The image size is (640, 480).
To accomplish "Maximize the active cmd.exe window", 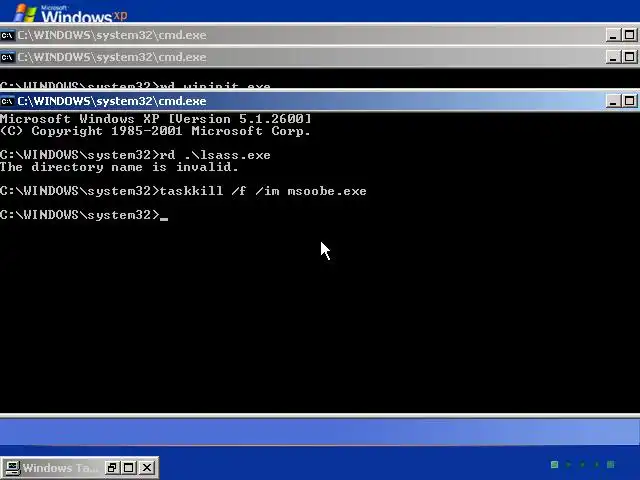I will click(629, 101).
